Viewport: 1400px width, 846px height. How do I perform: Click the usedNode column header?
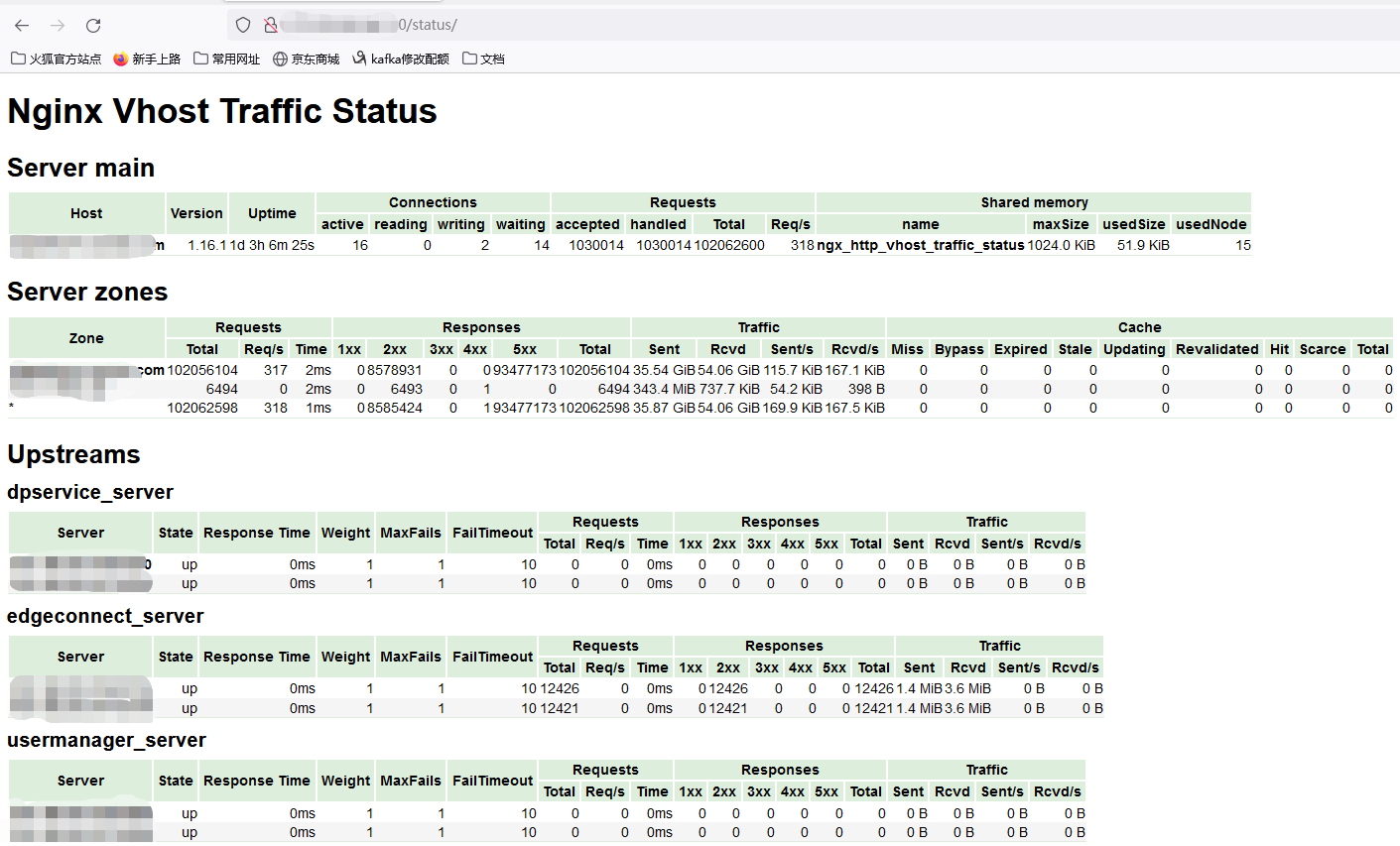(1211, 224)
